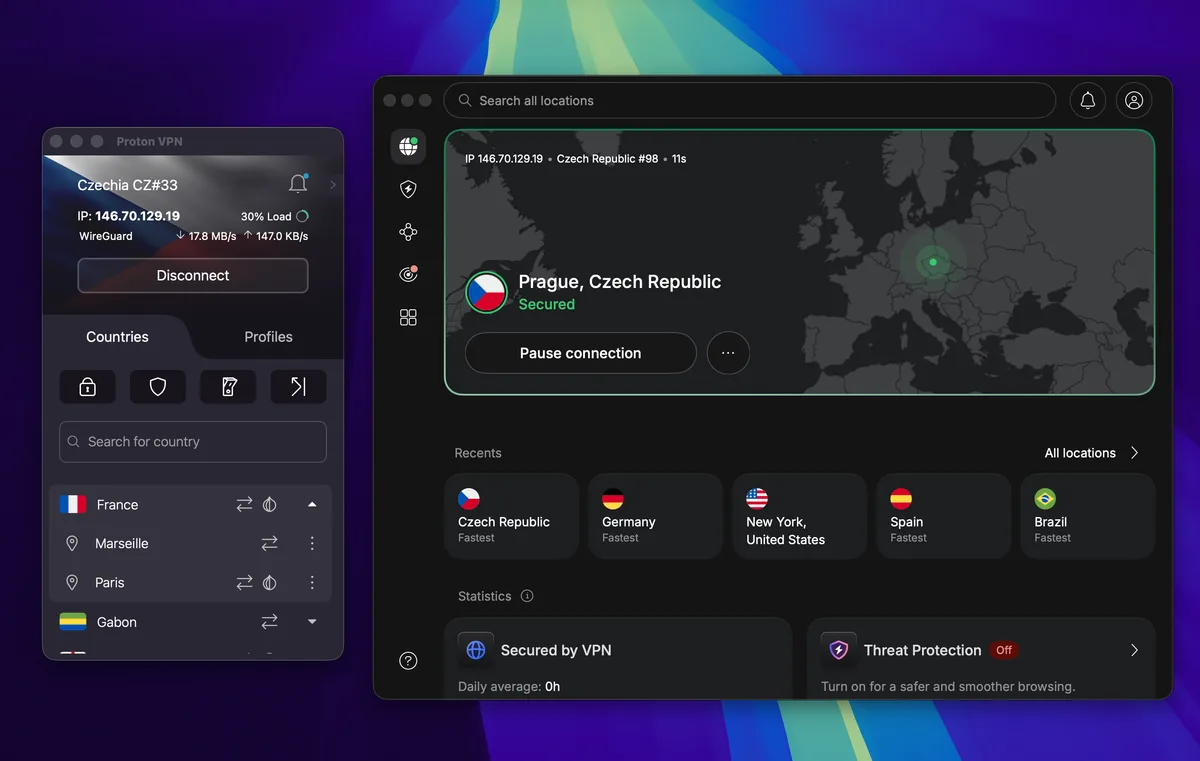The width and height of the screenshot is (1200, 761).
Task: Click the All locations chevron arrow
Action: tap(1134, 453)
